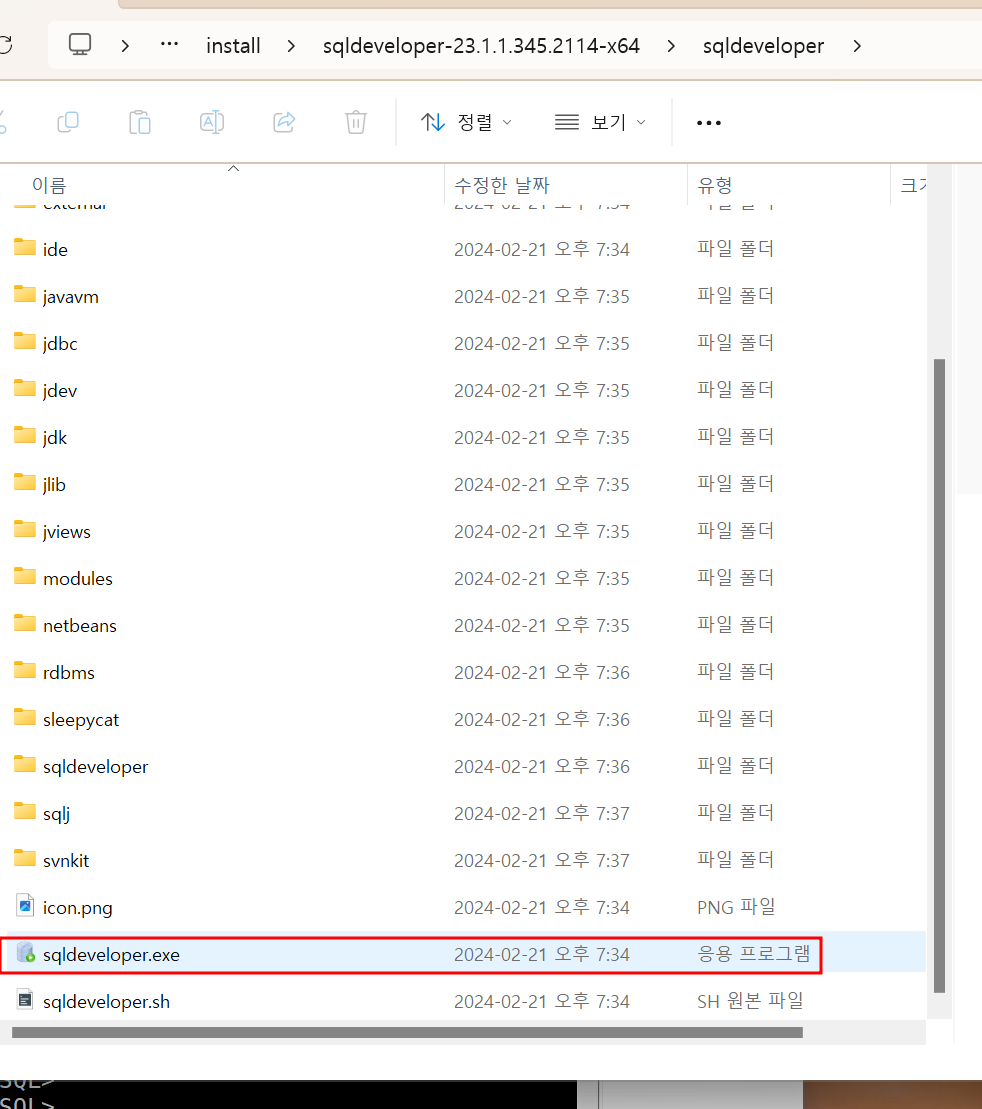Select the jdev folder icon
Image resolution: width=982 pixels, height=1109 pixels.
point(25,388)
